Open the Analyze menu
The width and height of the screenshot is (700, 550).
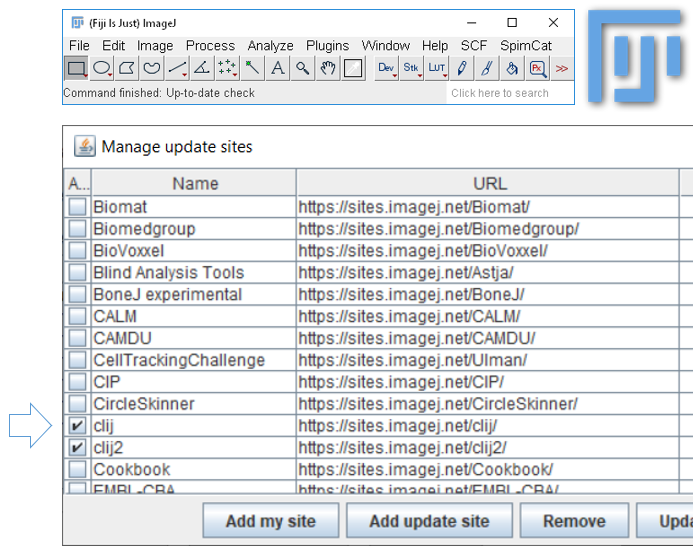click(x=271, y=46)
